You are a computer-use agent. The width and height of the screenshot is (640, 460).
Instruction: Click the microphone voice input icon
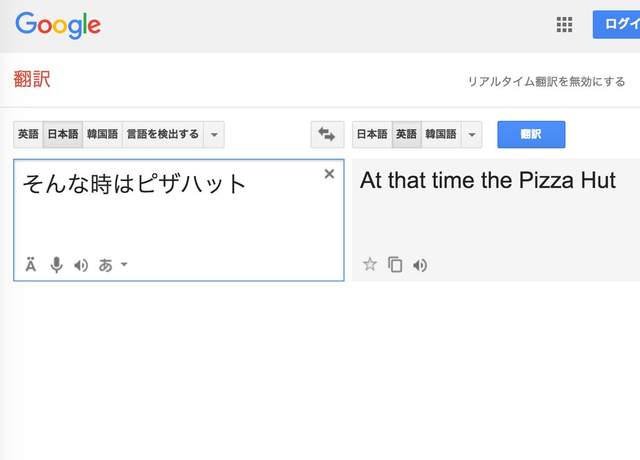point(57,265)
